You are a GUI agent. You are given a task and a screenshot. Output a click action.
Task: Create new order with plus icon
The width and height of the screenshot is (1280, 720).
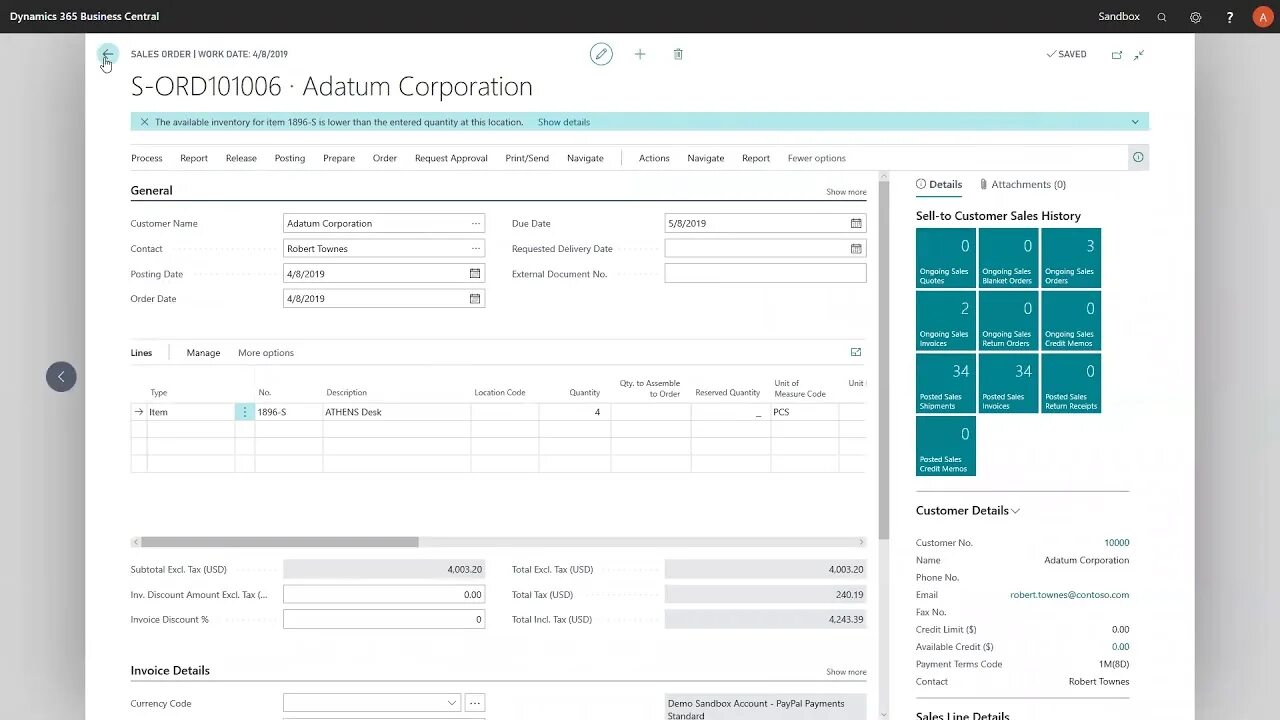640,54
